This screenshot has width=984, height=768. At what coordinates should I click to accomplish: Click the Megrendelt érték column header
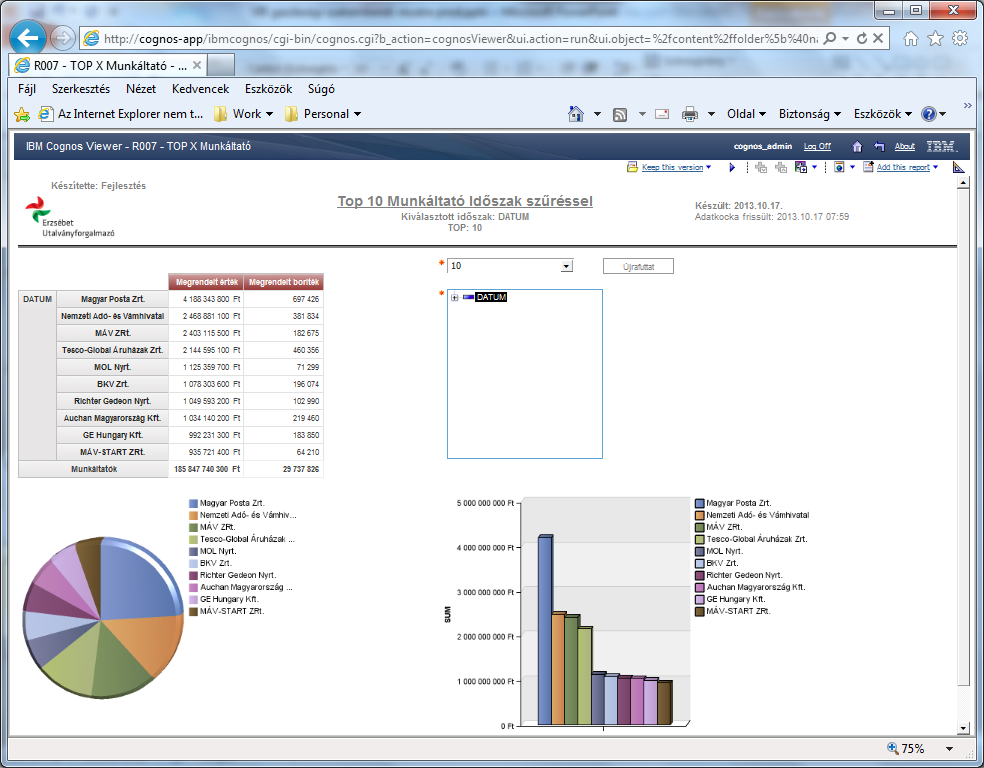pyautogui.click(x=206, y=282)
